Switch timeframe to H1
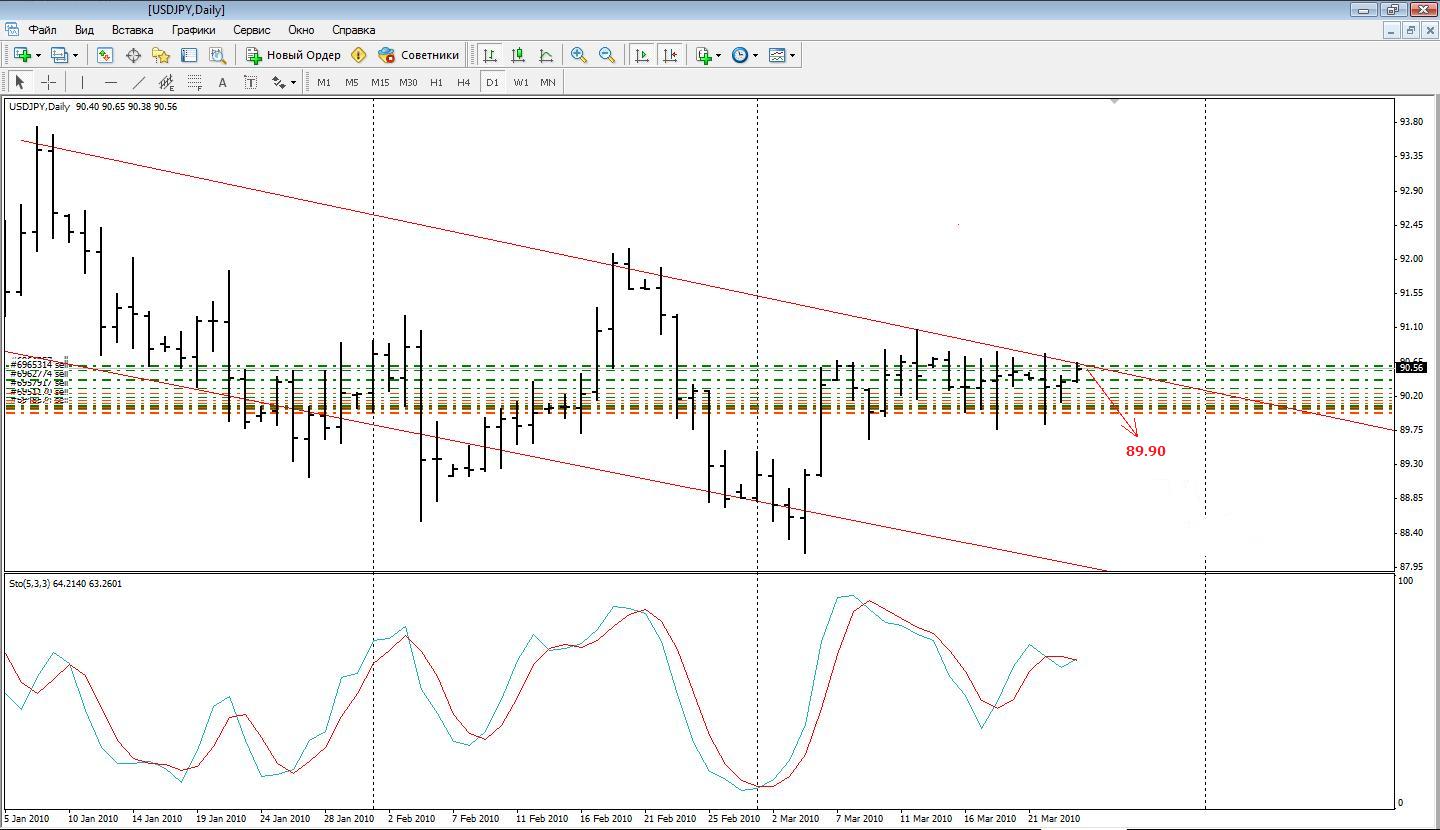The width and height of the screenshot is (1440, 830). (436, 82)
